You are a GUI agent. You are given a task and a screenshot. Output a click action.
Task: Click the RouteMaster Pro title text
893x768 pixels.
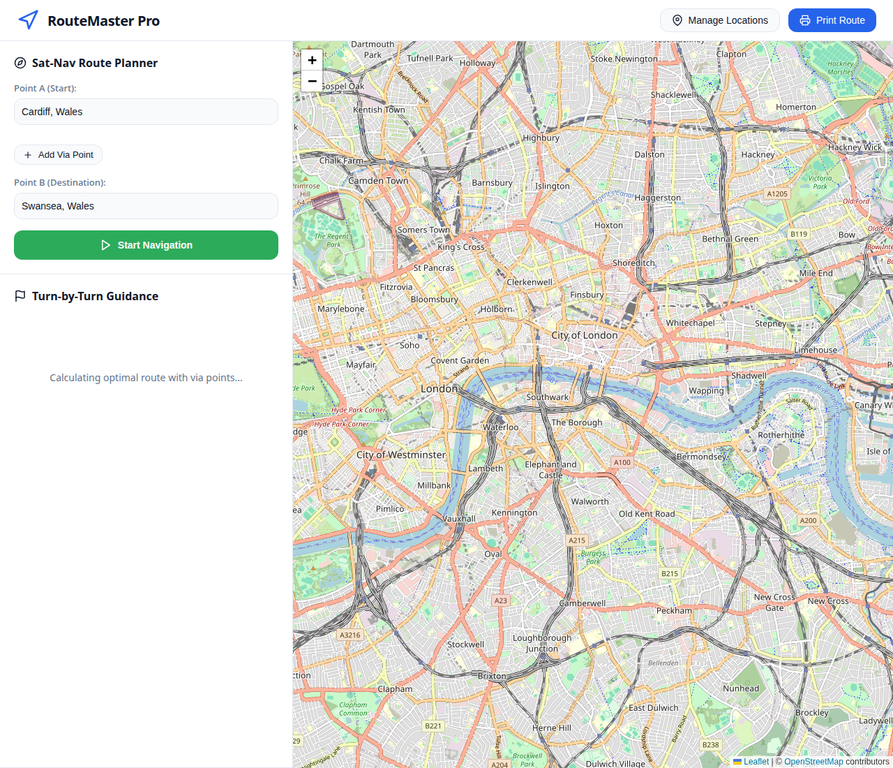pos(104,20)
